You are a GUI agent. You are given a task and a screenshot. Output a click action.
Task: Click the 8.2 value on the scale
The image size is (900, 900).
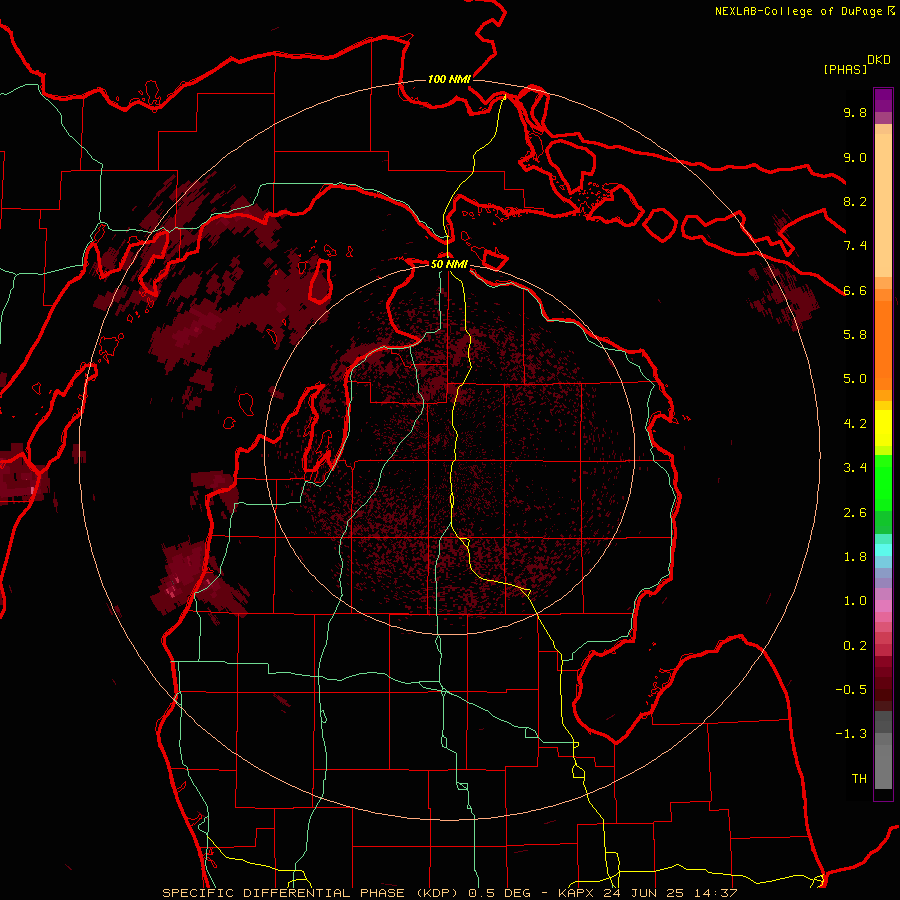pyautogui.click(x=855, y=201)
